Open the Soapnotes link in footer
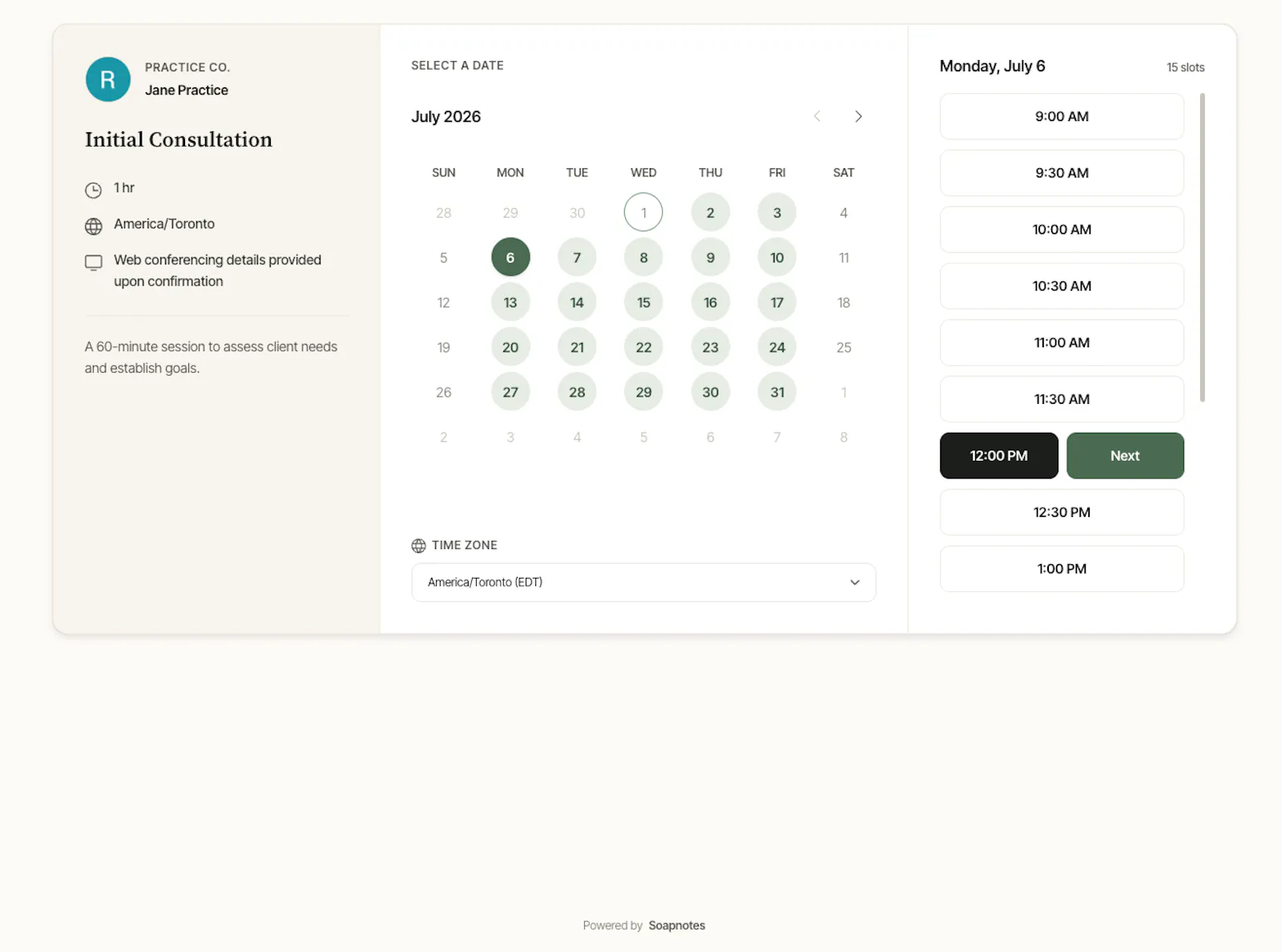The image size is (1282, 952). click(x=677, y=926)
